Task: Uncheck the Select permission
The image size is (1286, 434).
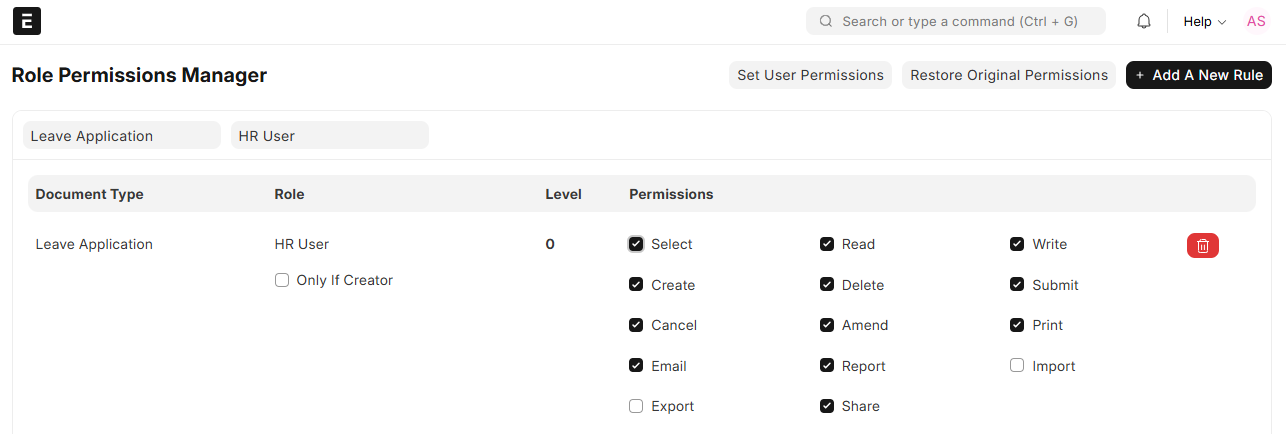Action: (636, 244)
